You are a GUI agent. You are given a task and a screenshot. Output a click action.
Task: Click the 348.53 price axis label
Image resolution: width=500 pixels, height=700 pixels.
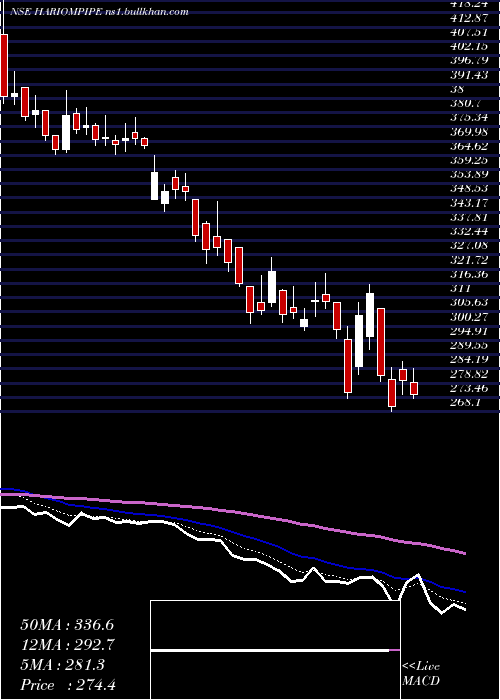[471, 189]
